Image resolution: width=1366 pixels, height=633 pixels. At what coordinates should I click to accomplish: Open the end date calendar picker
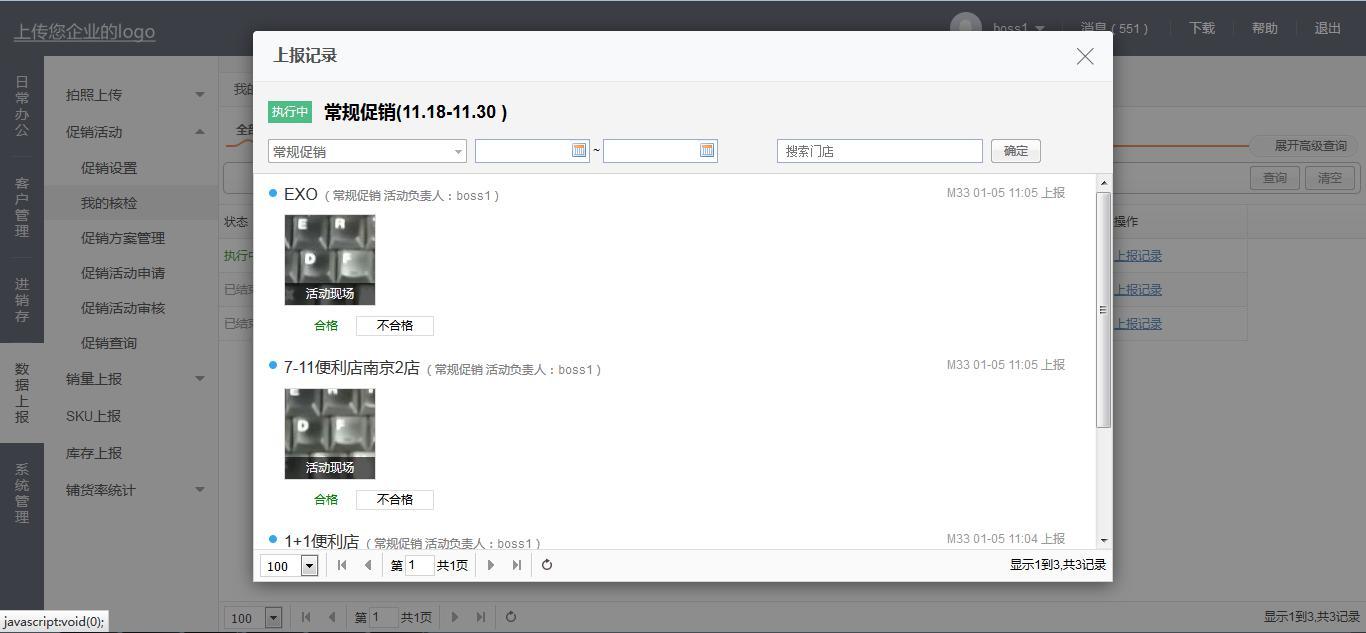[707, 151]
